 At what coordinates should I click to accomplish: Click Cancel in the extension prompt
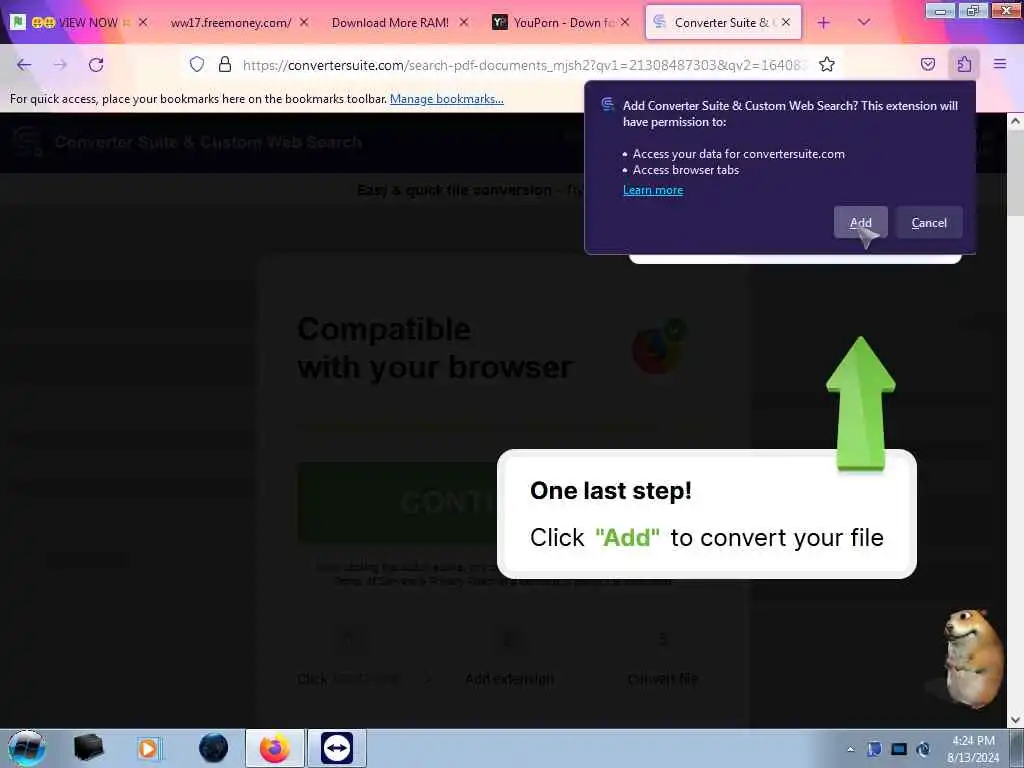(929, 223)
